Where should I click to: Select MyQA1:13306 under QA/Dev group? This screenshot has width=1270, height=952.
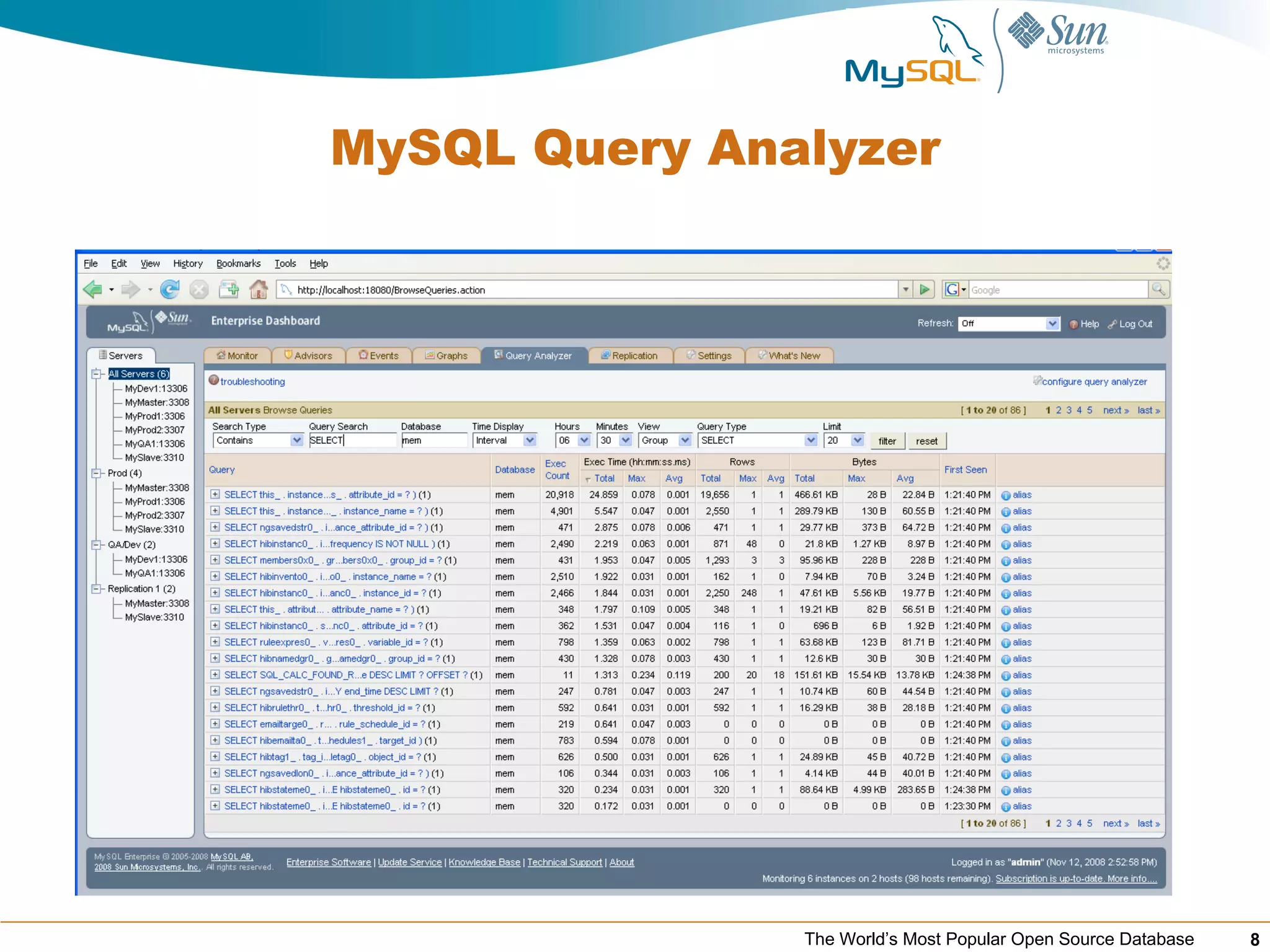(x=155, y=573)
